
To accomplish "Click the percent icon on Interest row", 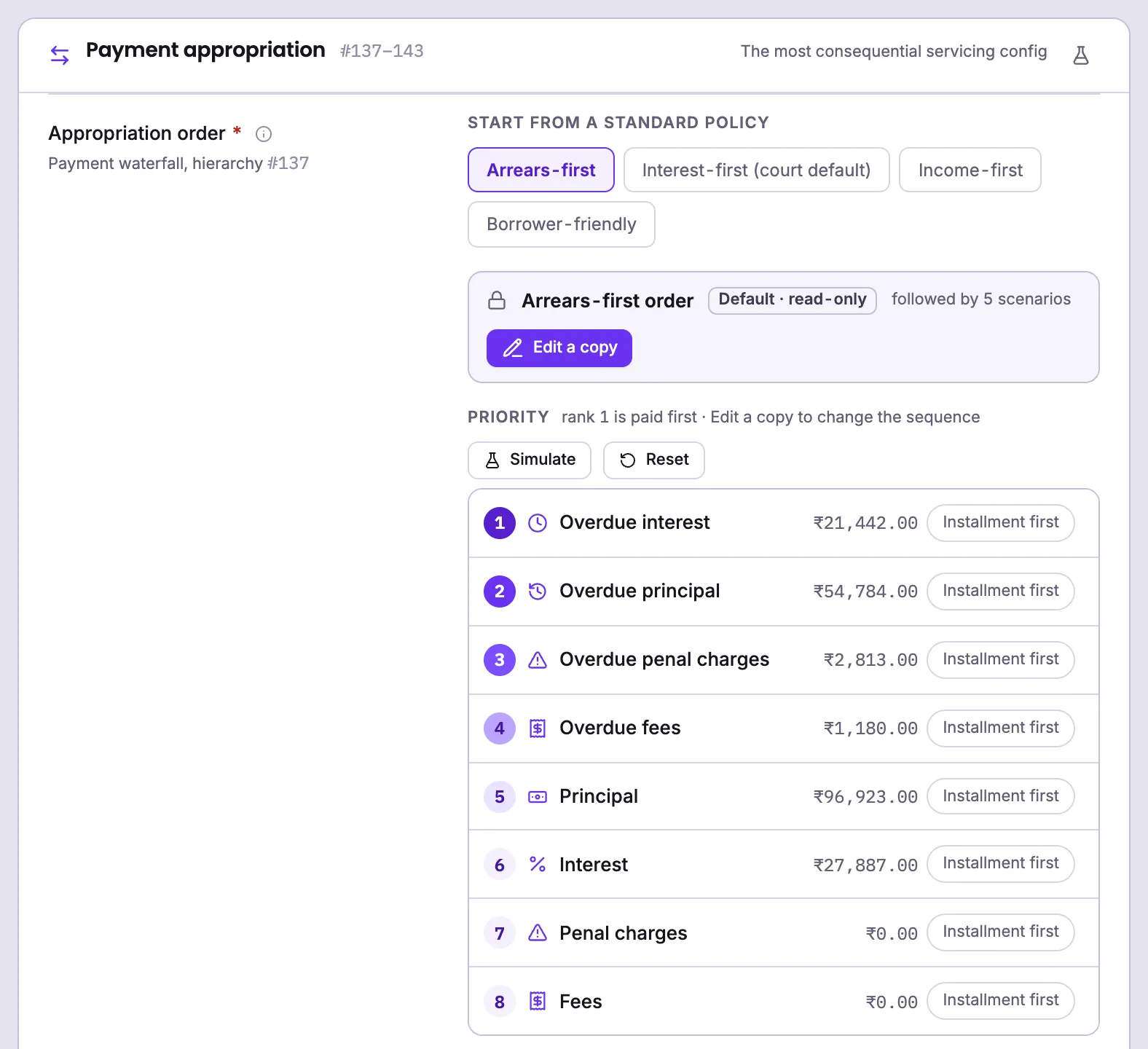I will click(x=538, y=864).
